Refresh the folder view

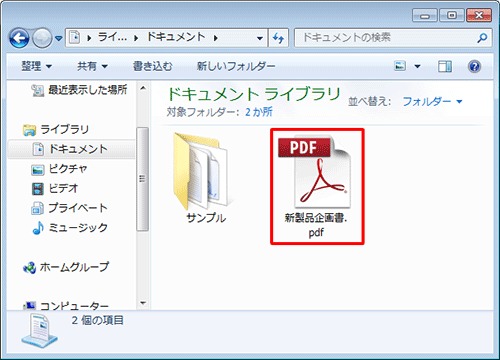click(x=278, y=38)
